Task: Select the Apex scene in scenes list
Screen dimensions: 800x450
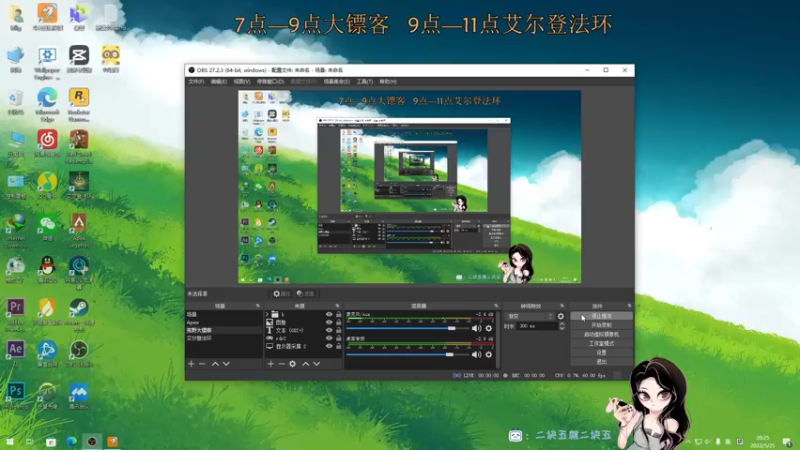Action: 224,322
